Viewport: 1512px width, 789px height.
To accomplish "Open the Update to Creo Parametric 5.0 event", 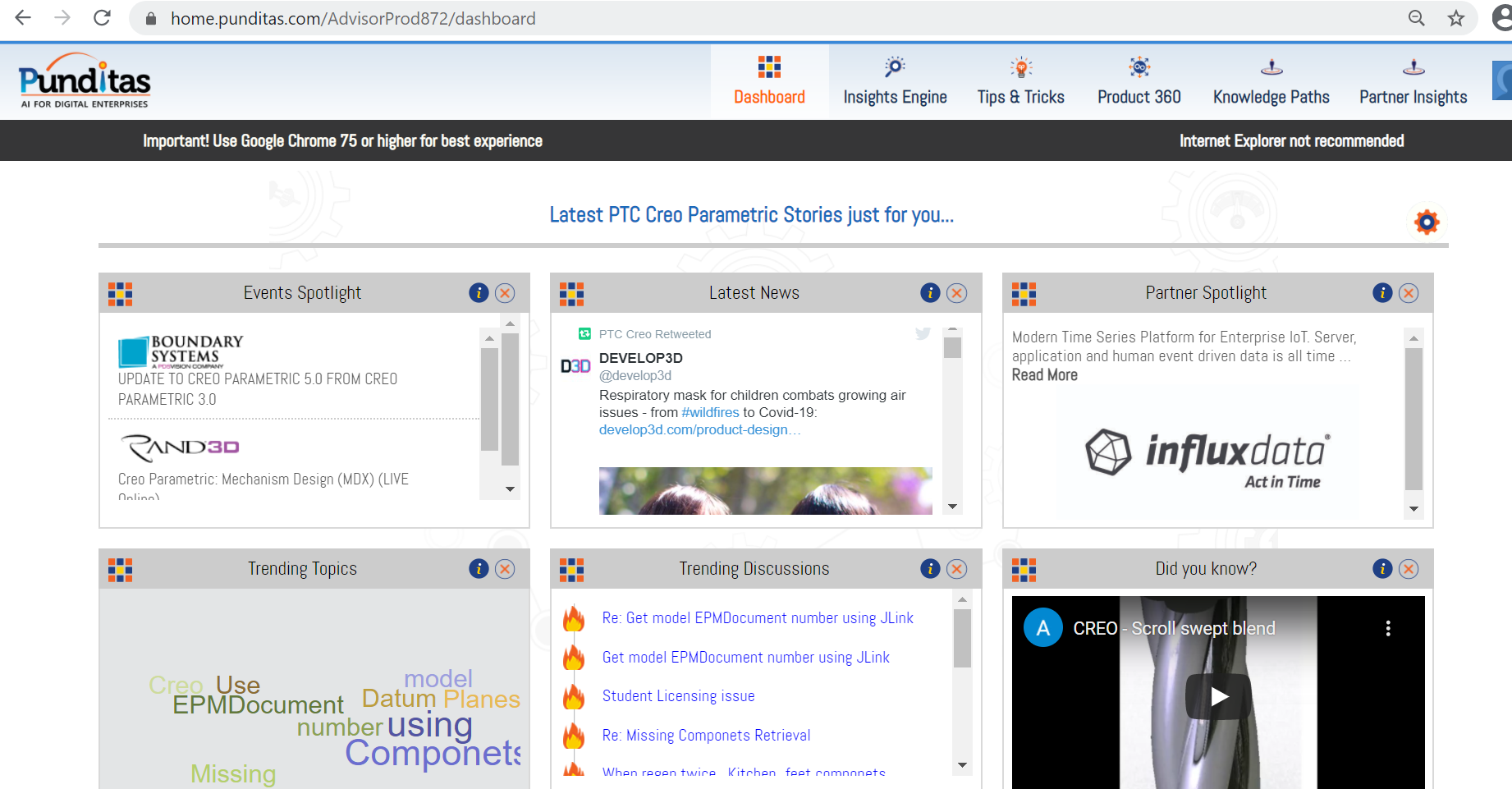I will pos(258,389).
